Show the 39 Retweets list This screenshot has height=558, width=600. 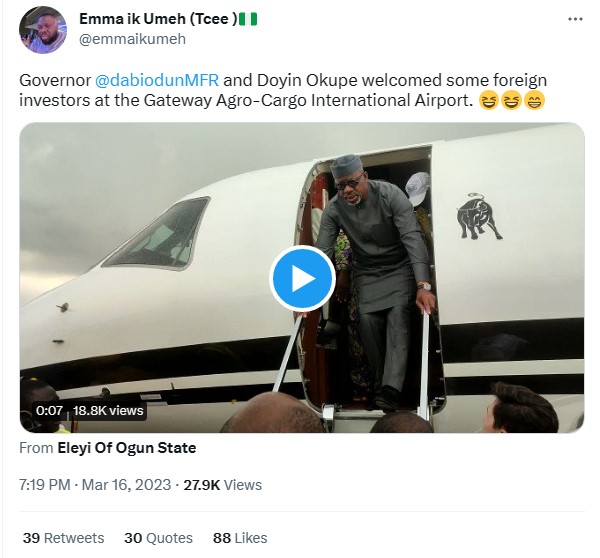(x=63, y=538)
